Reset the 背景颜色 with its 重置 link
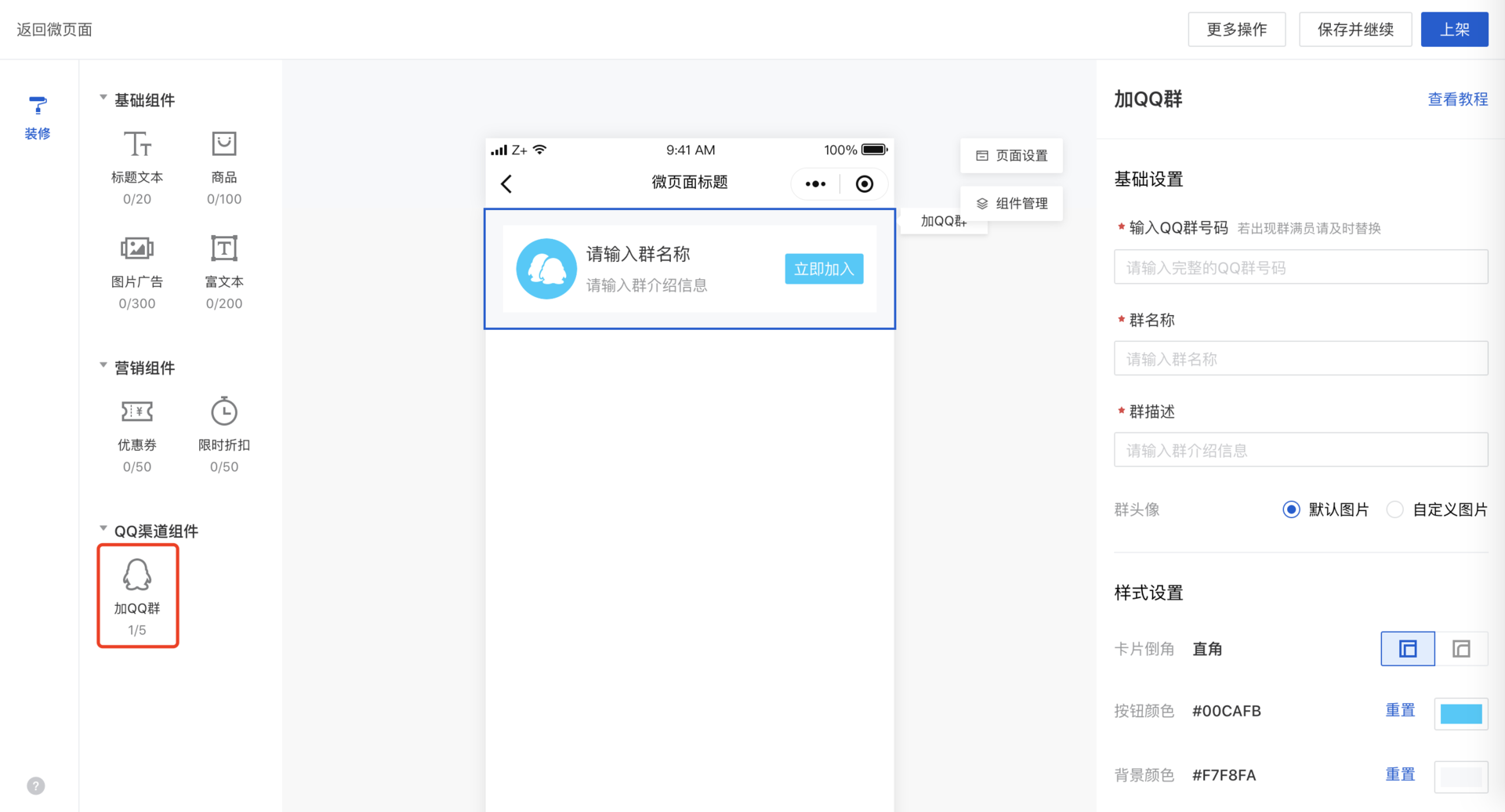The height and width of the screenshot is (812, 1505). (1400, 774)
